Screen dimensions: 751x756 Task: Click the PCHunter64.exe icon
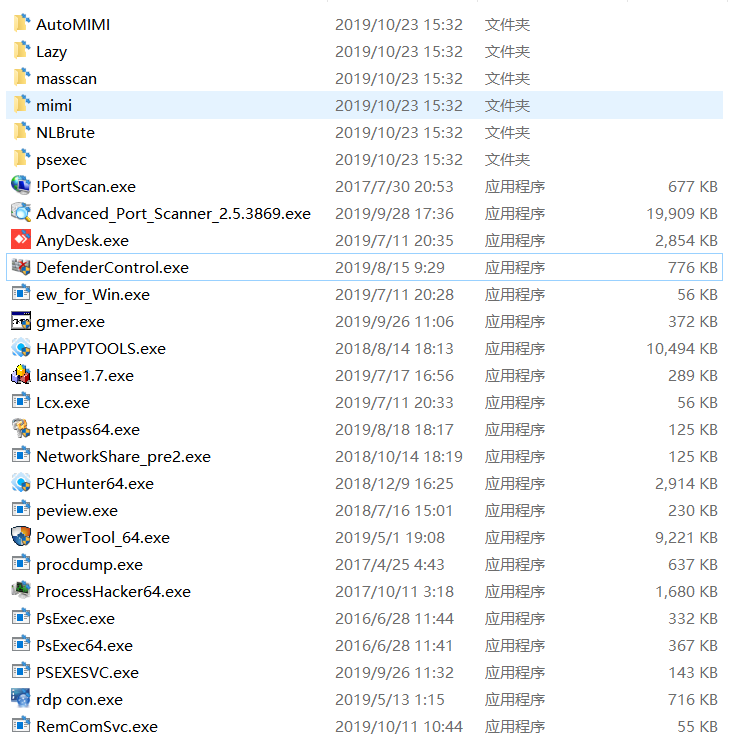21,483
